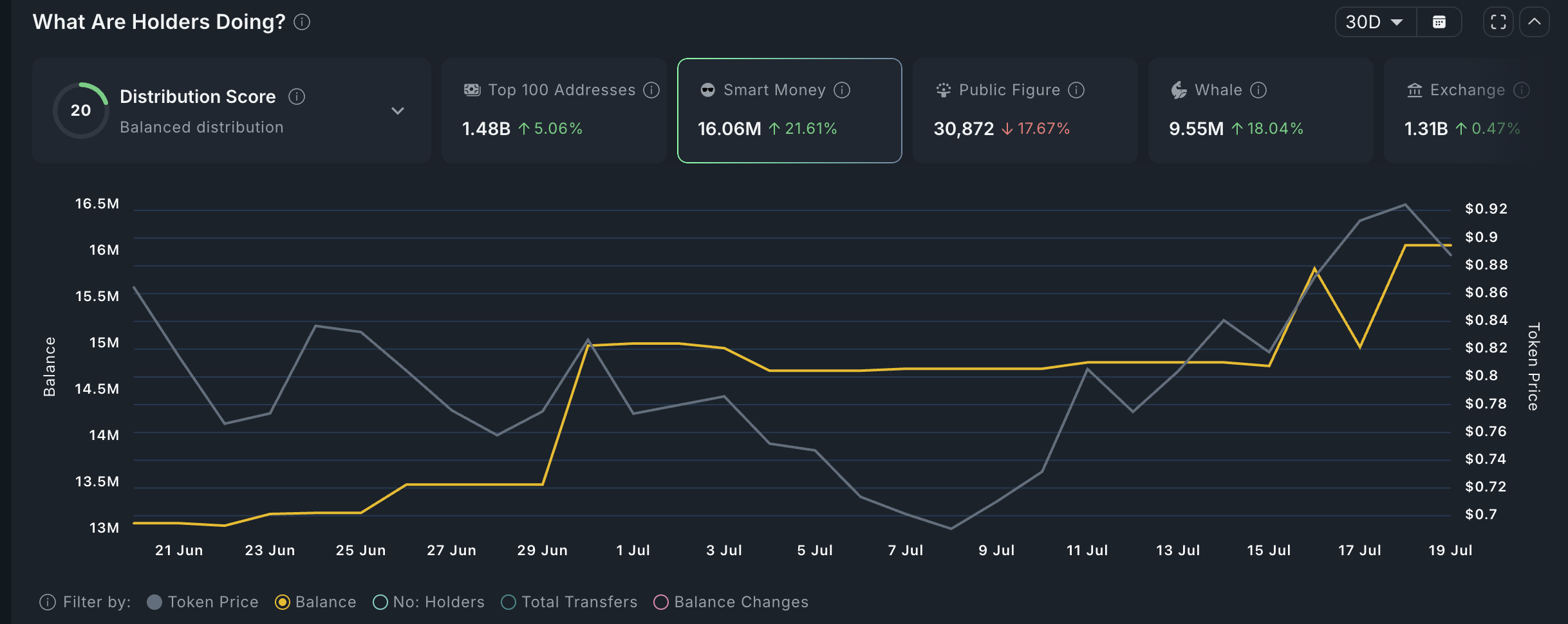Open the 30D time range dropdown

click(x=1375, y=23)
